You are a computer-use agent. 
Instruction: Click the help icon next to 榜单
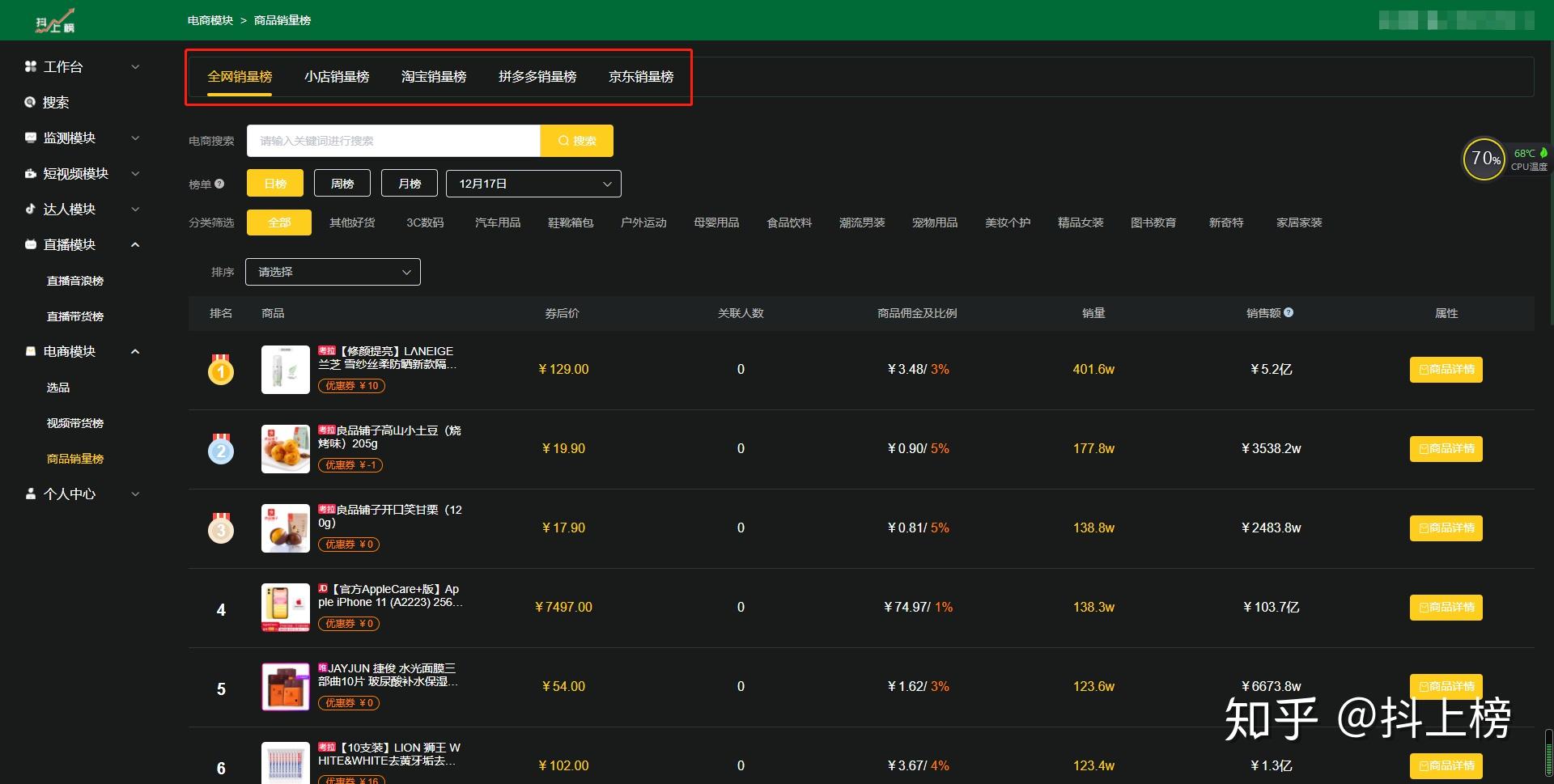[219, 184]
